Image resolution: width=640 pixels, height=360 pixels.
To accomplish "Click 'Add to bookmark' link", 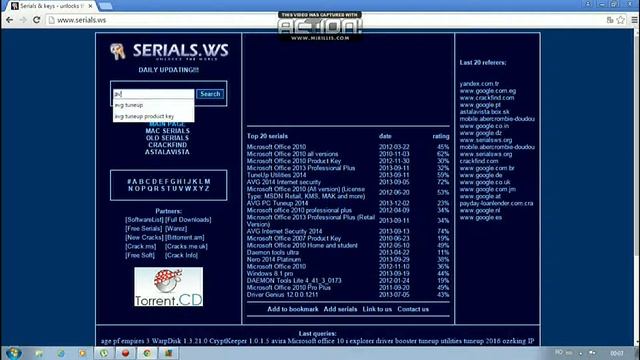I will point(293,309).
